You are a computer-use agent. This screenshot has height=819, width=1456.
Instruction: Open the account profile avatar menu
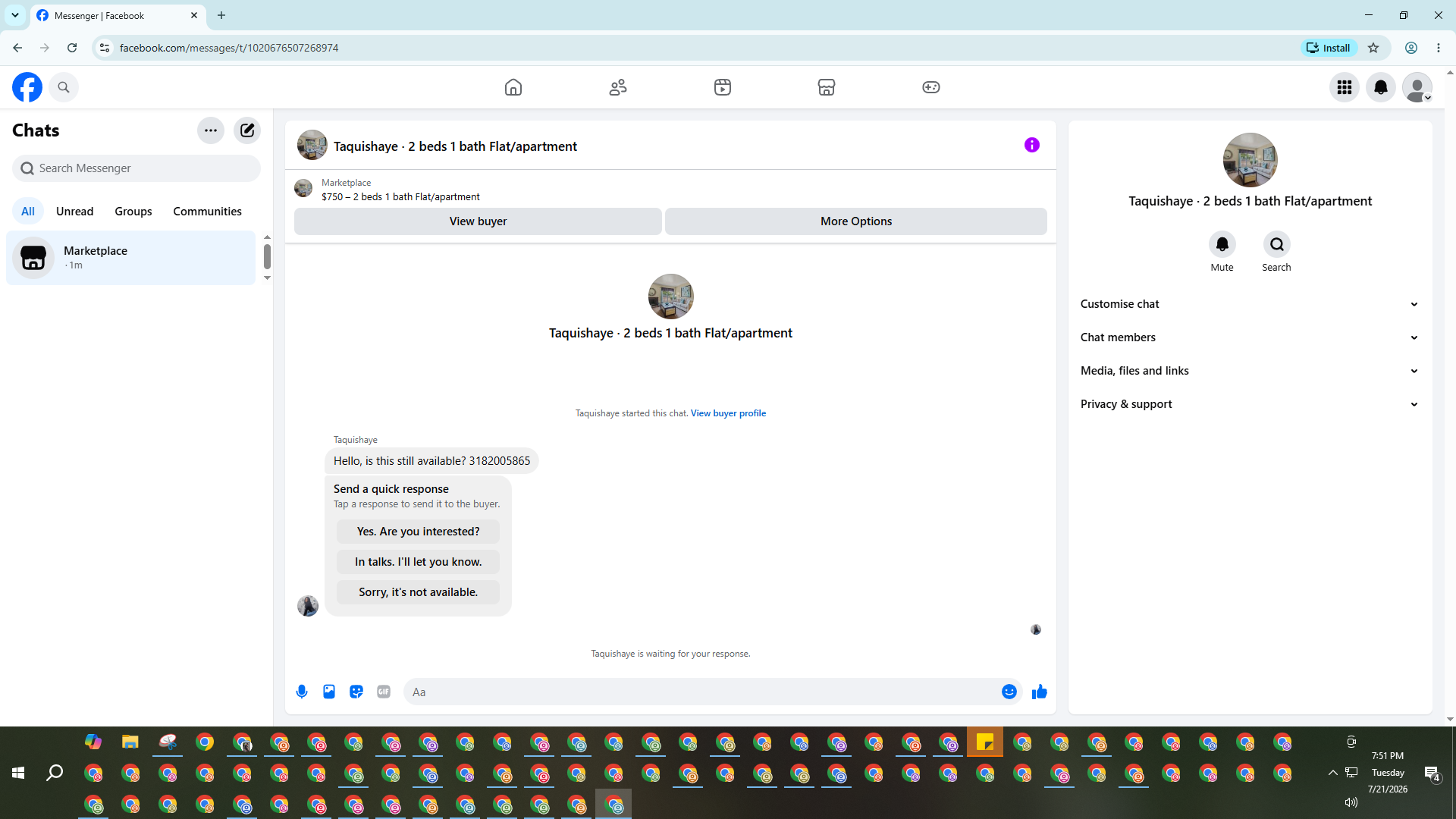(x=1417, y=87)
